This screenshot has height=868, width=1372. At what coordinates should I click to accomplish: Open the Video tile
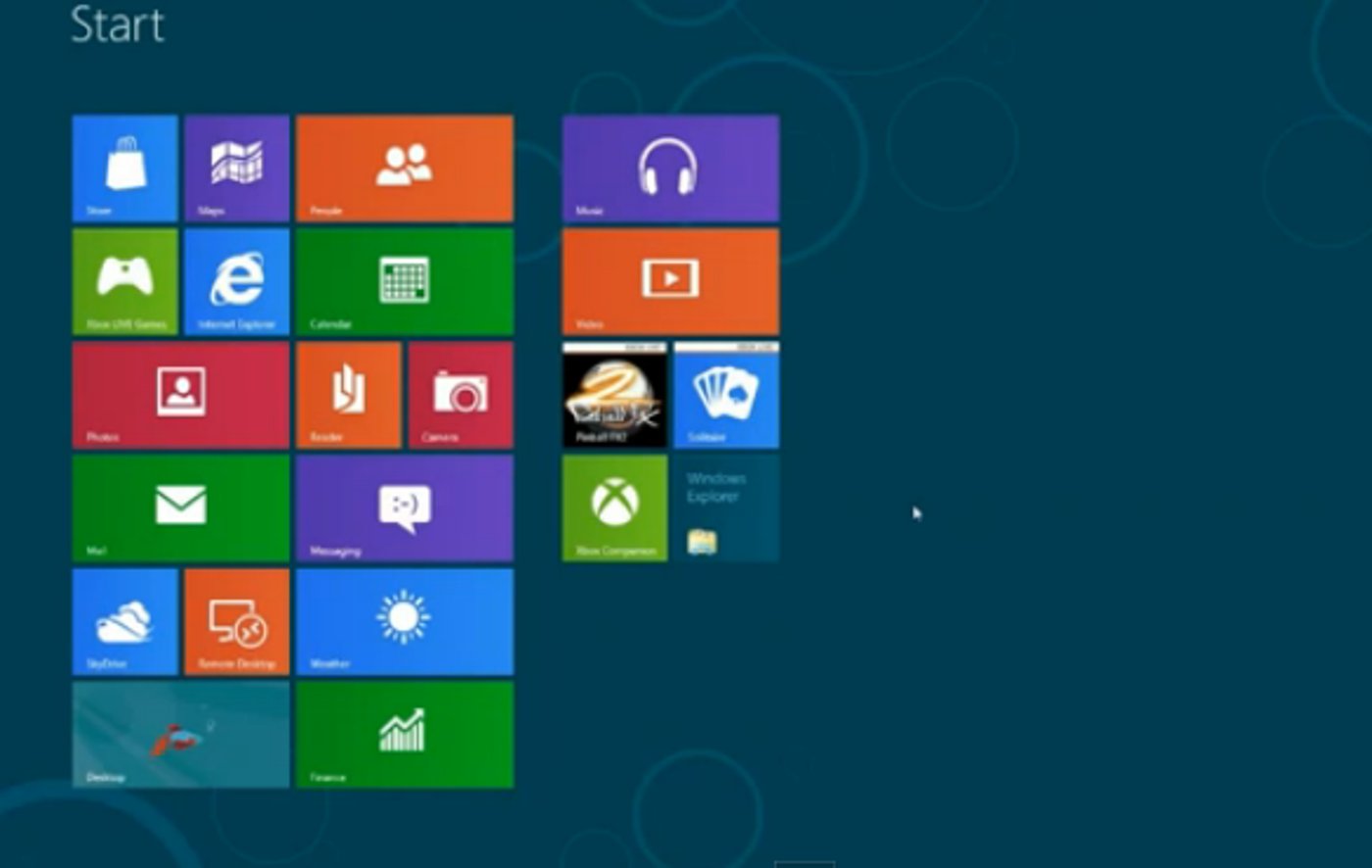click(671, 282)
